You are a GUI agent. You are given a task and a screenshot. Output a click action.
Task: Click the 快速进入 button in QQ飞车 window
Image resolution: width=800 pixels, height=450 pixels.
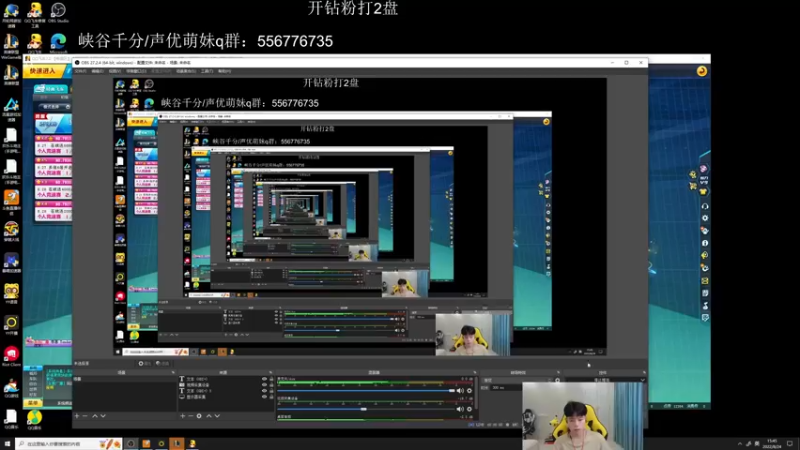pos(43,71)
